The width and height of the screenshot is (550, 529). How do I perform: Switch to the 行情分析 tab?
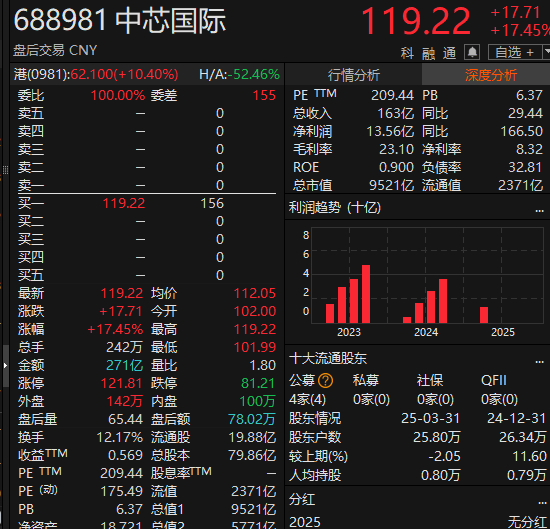click(354, 75)
